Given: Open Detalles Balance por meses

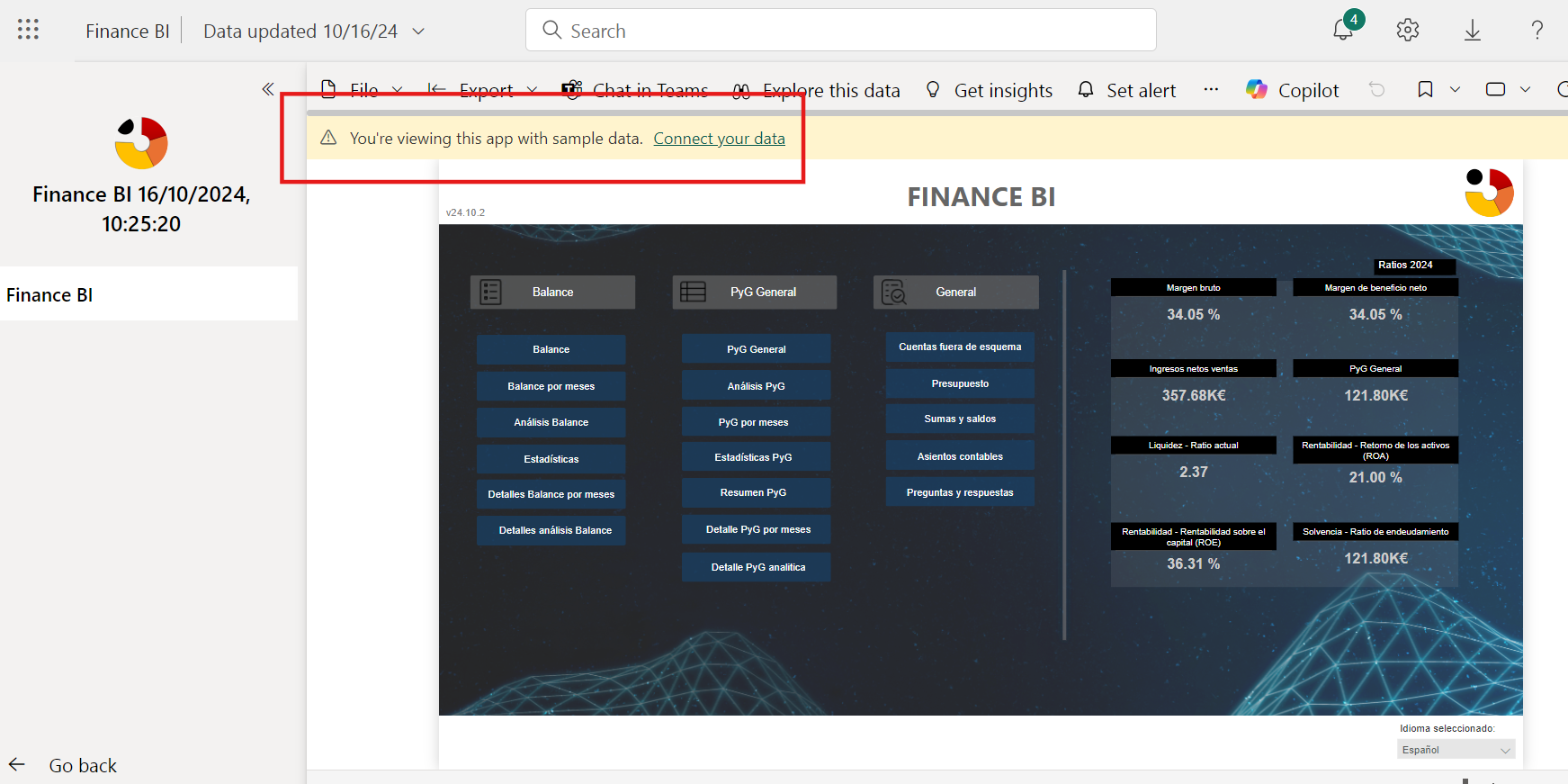Looking at the screenshot, I should (x=551, y=494).
